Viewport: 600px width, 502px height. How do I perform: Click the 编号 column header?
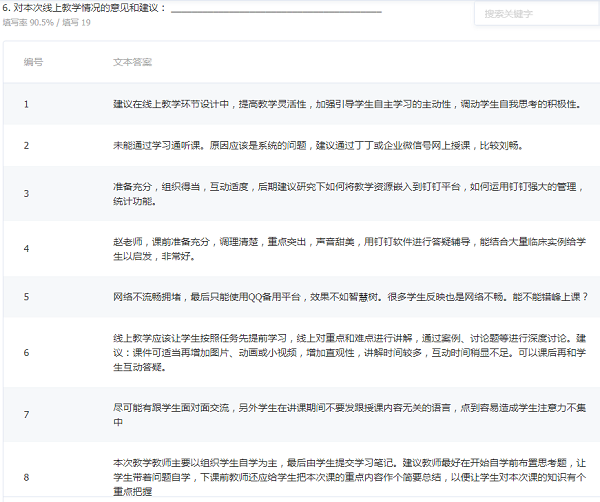(x=33, y=62)
